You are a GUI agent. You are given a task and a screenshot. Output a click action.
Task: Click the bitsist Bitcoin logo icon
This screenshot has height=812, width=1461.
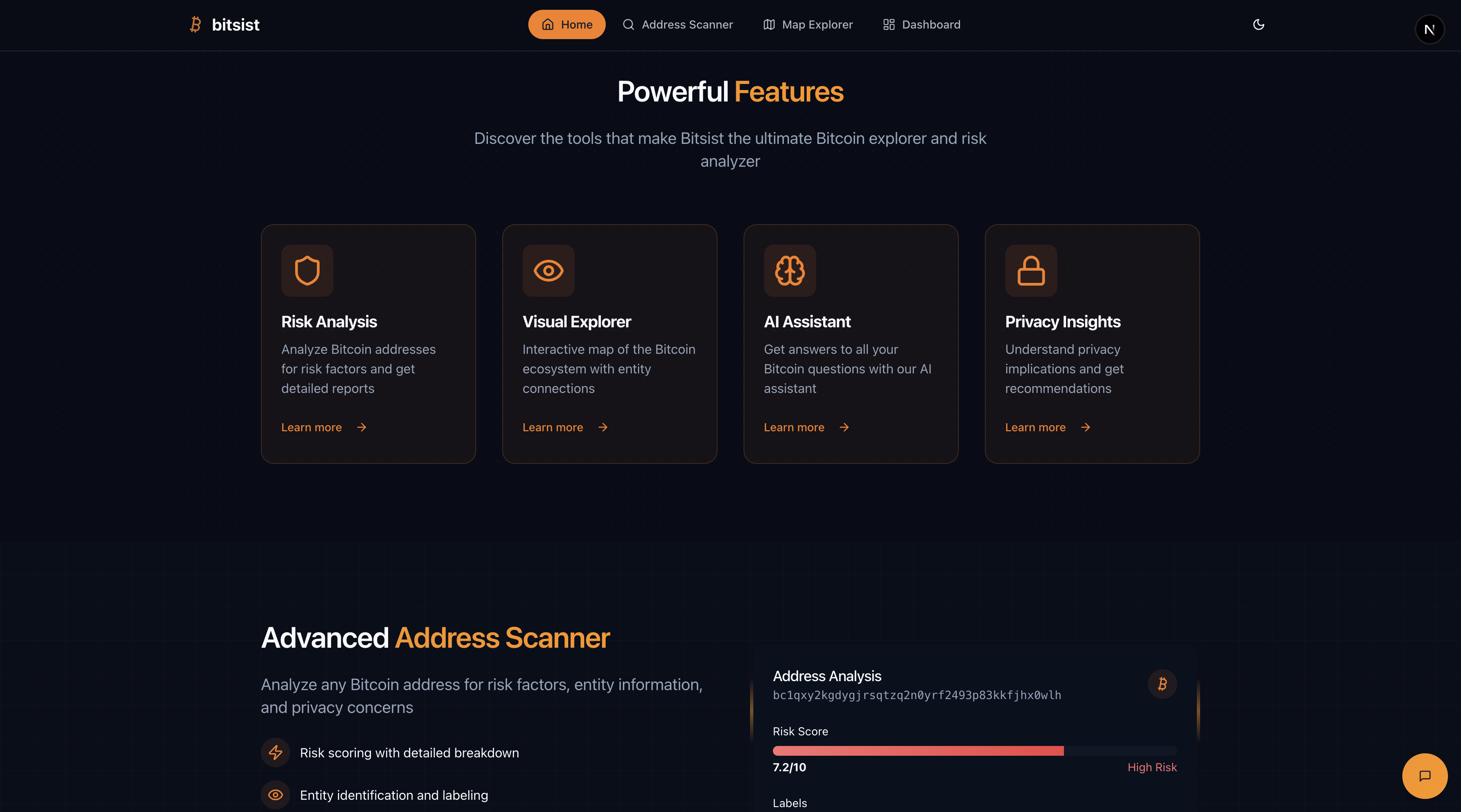(x=196, y=24)
